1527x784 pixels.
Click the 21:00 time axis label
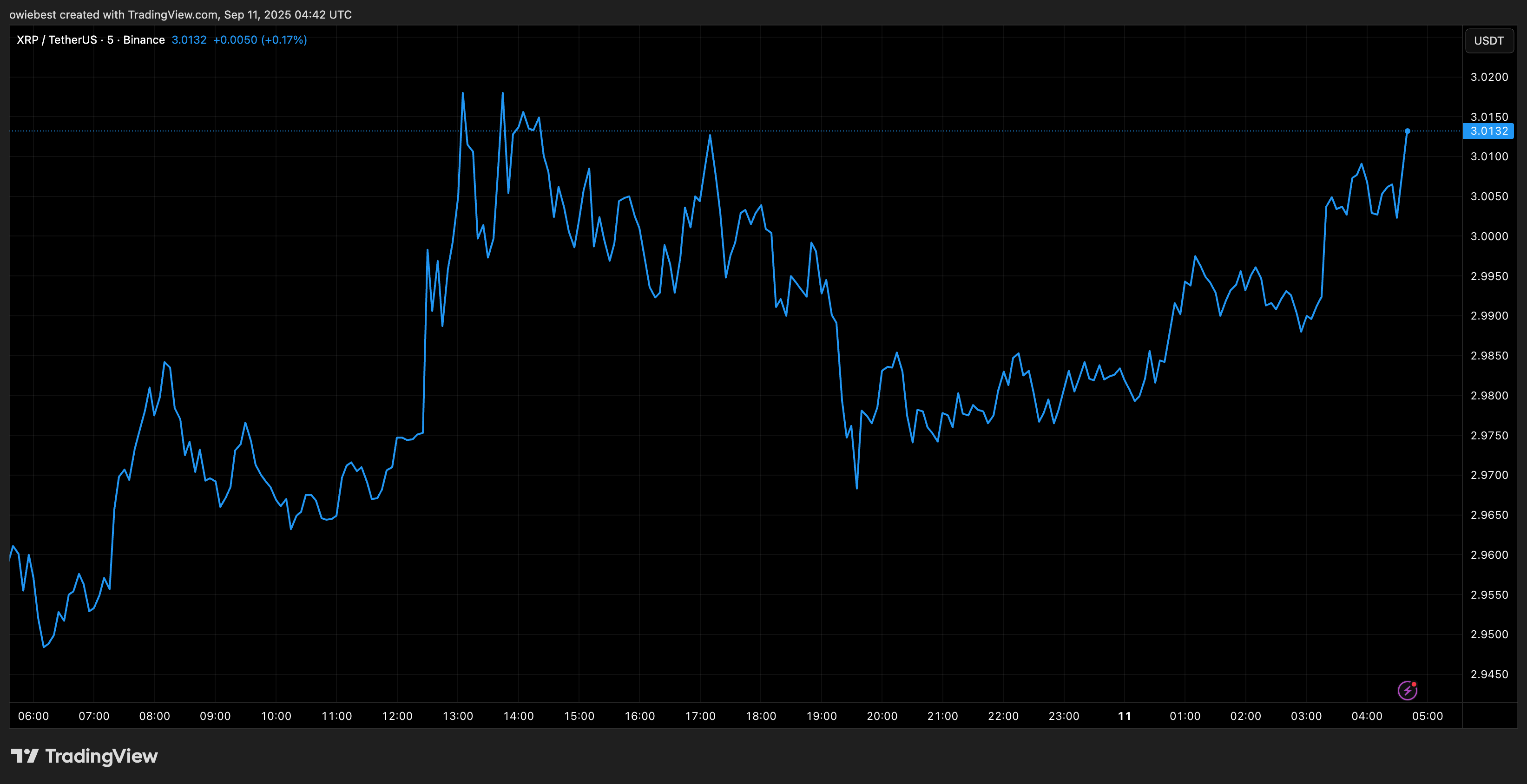[942, 716]
